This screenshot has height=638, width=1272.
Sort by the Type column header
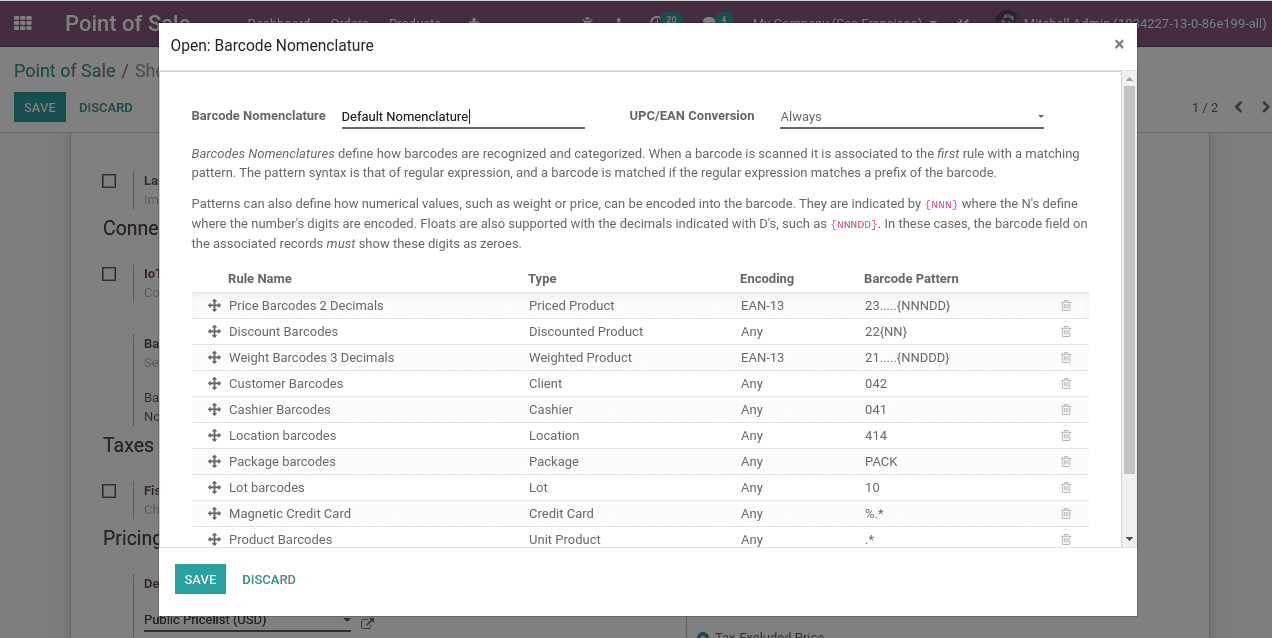542,279
